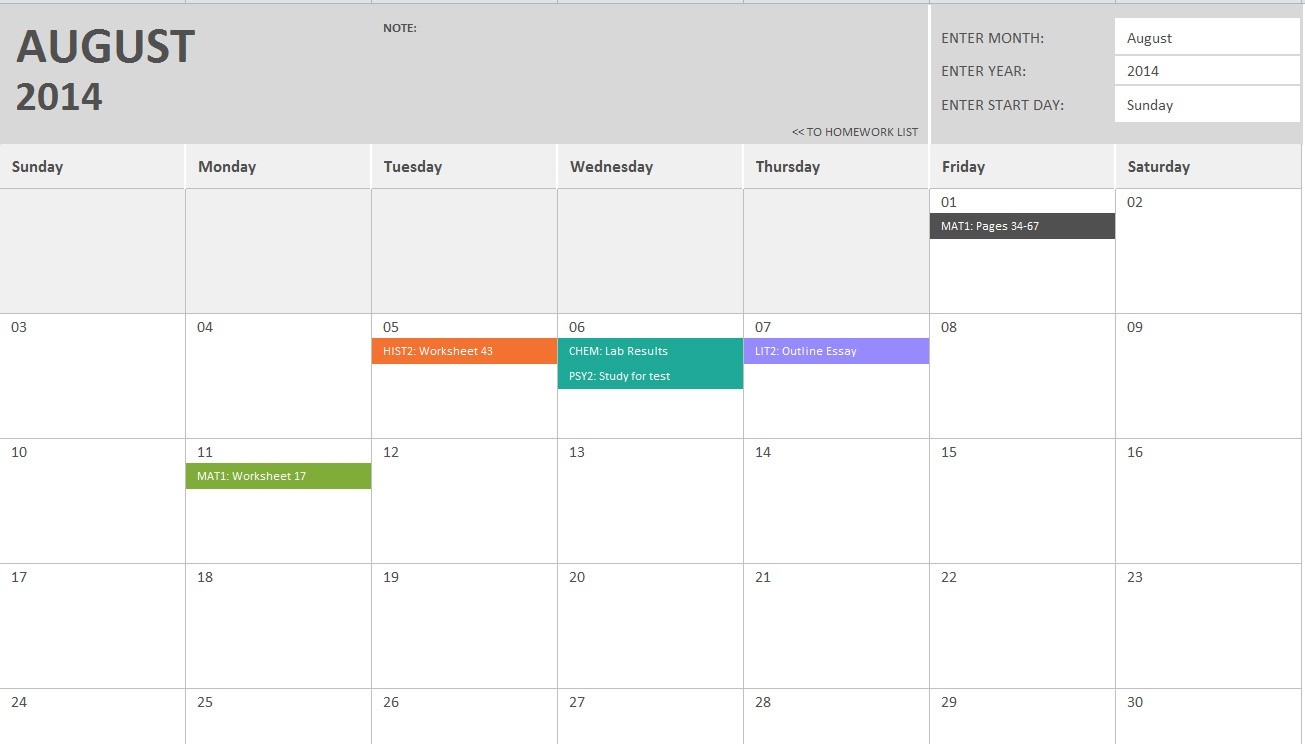Select day 11 date number
Screen dimensions: 1305x744
coord(205,452)
